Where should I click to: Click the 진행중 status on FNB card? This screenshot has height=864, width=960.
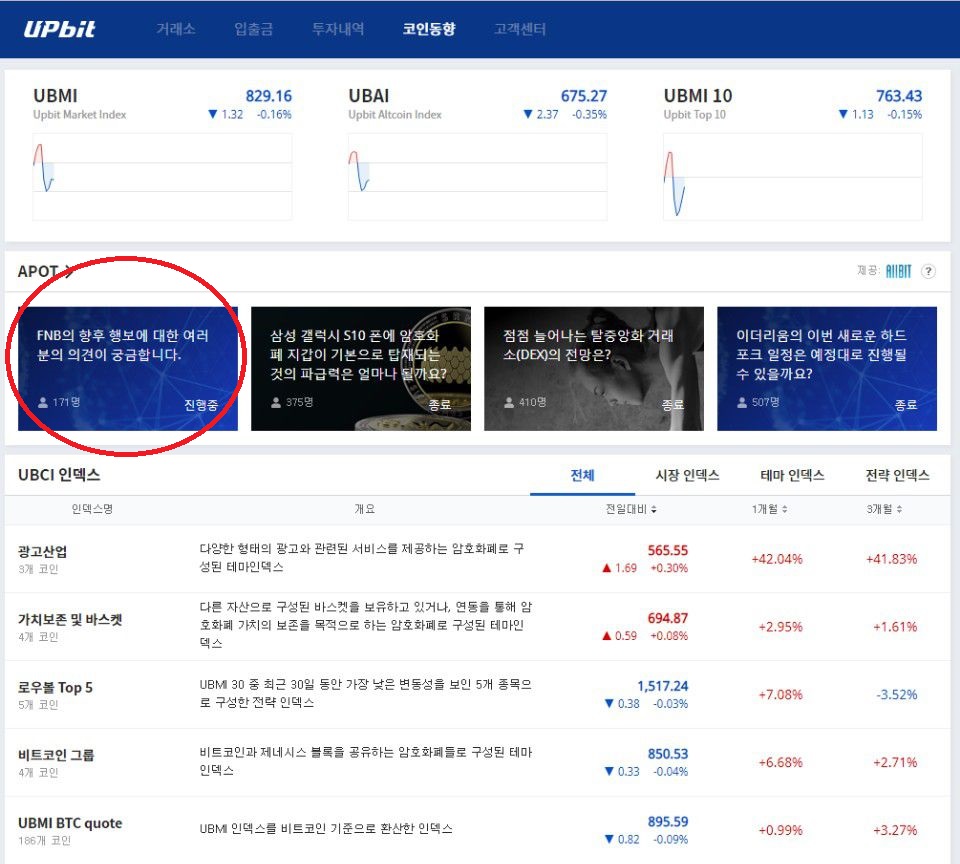coord(201,405)
